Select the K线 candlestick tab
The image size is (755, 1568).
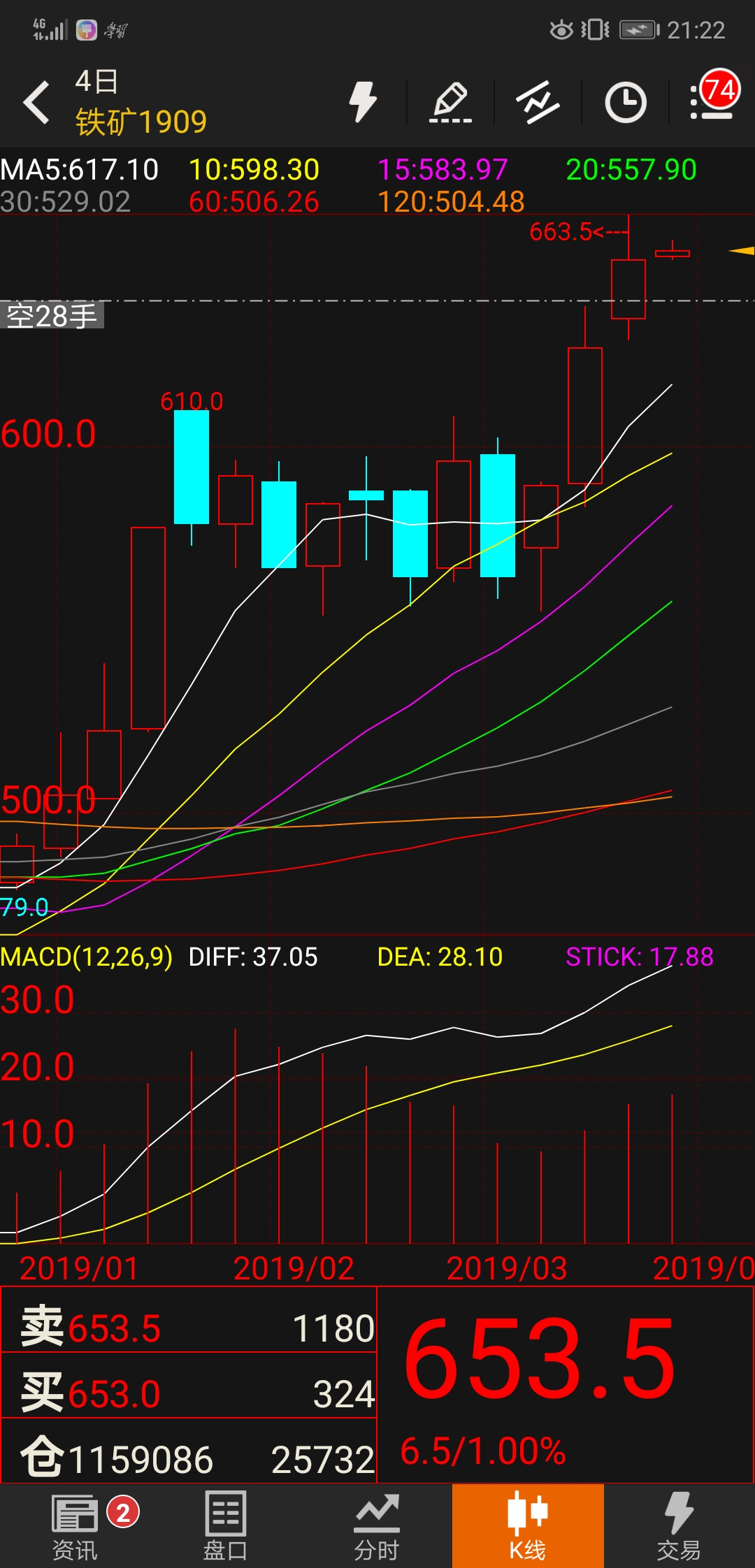pyautogui.click(x=528, y=1526)
